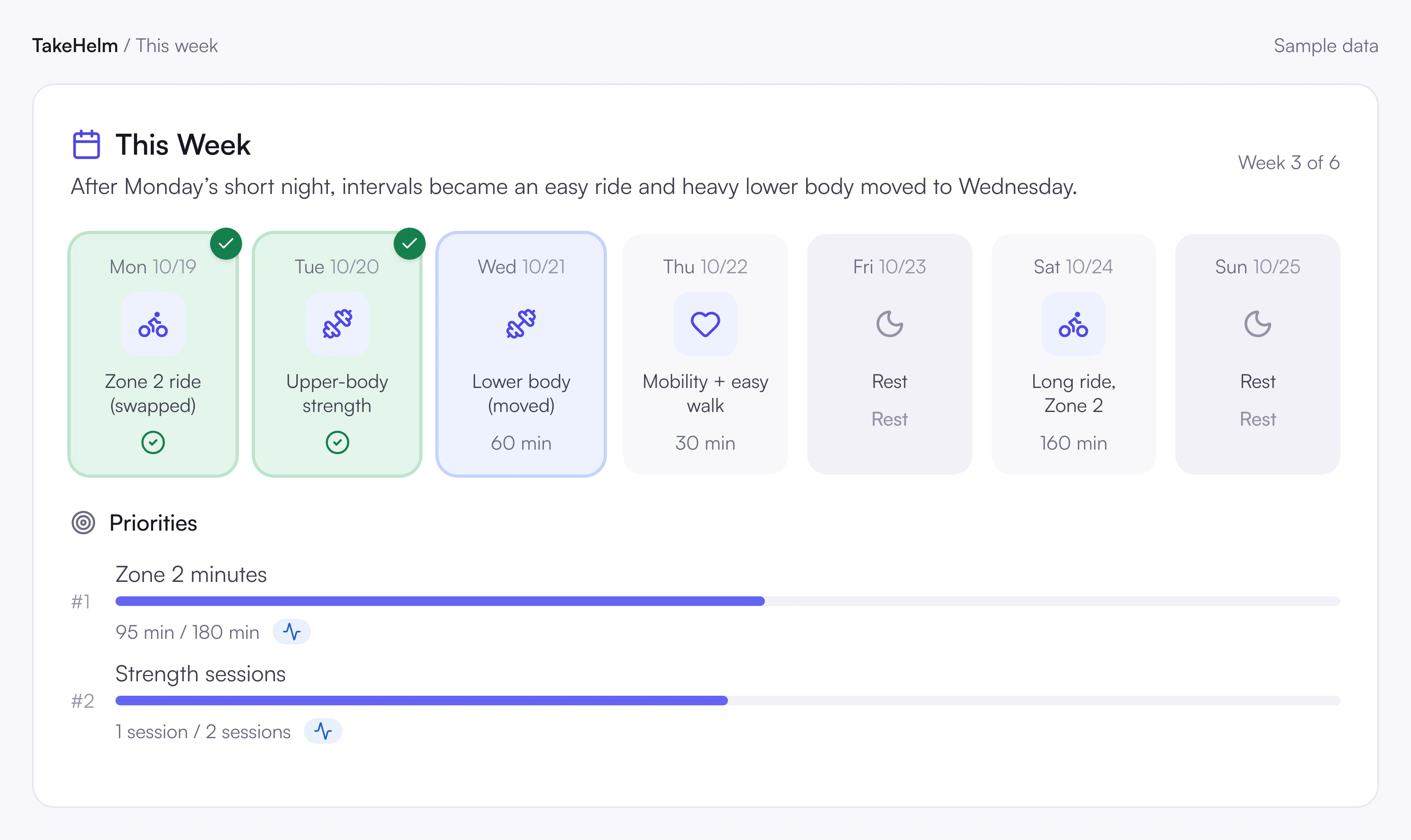The height and width of the screenshot is (840, 1411).
Task: Click the Long ride, Zone 2 label
Action: [1073, 394]
